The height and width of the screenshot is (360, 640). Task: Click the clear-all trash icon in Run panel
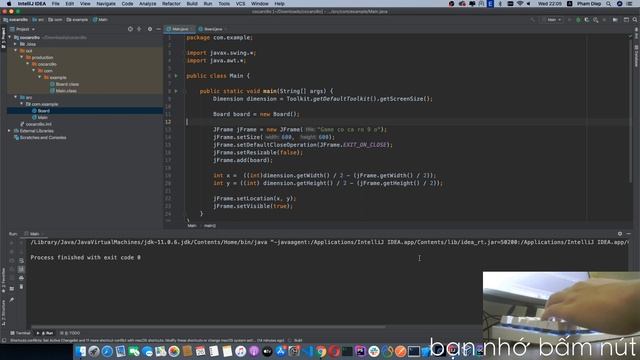(21, 287)
